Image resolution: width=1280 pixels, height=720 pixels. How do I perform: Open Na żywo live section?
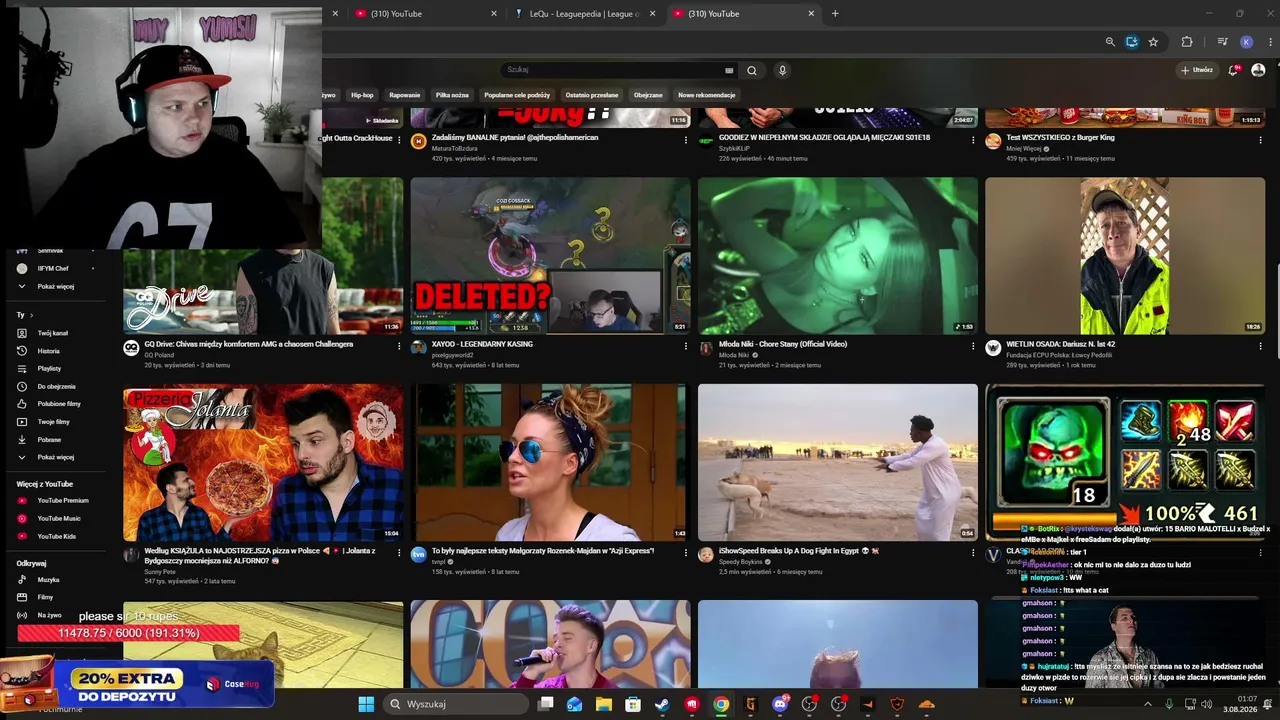click(49, 615)
